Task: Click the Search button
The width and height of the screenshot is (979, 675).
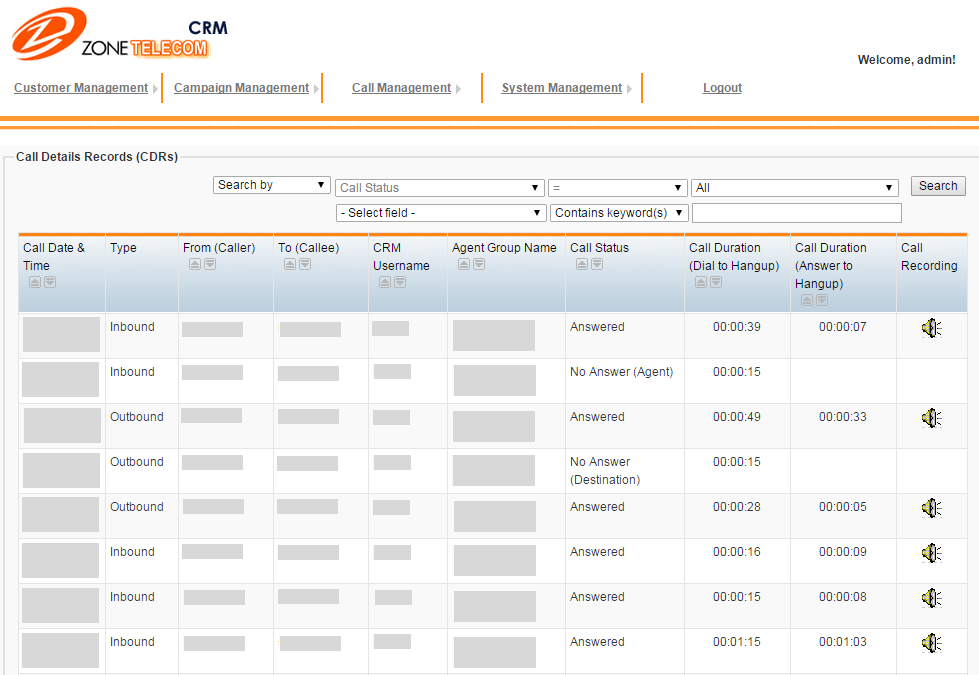Action: click(938, 186)
